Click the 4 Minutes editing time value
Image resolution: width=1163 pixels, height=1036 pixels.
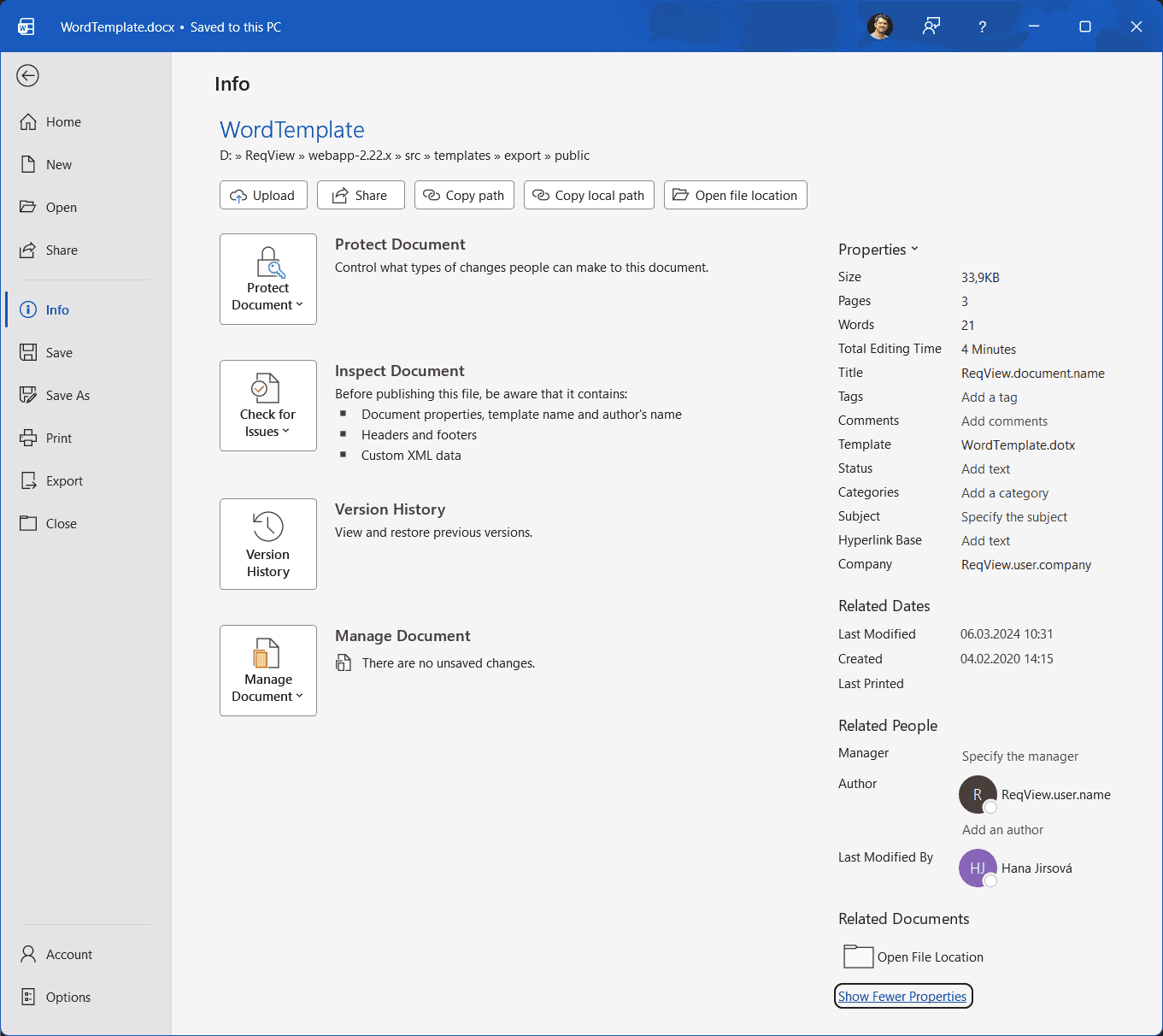(x=989, y=350)
